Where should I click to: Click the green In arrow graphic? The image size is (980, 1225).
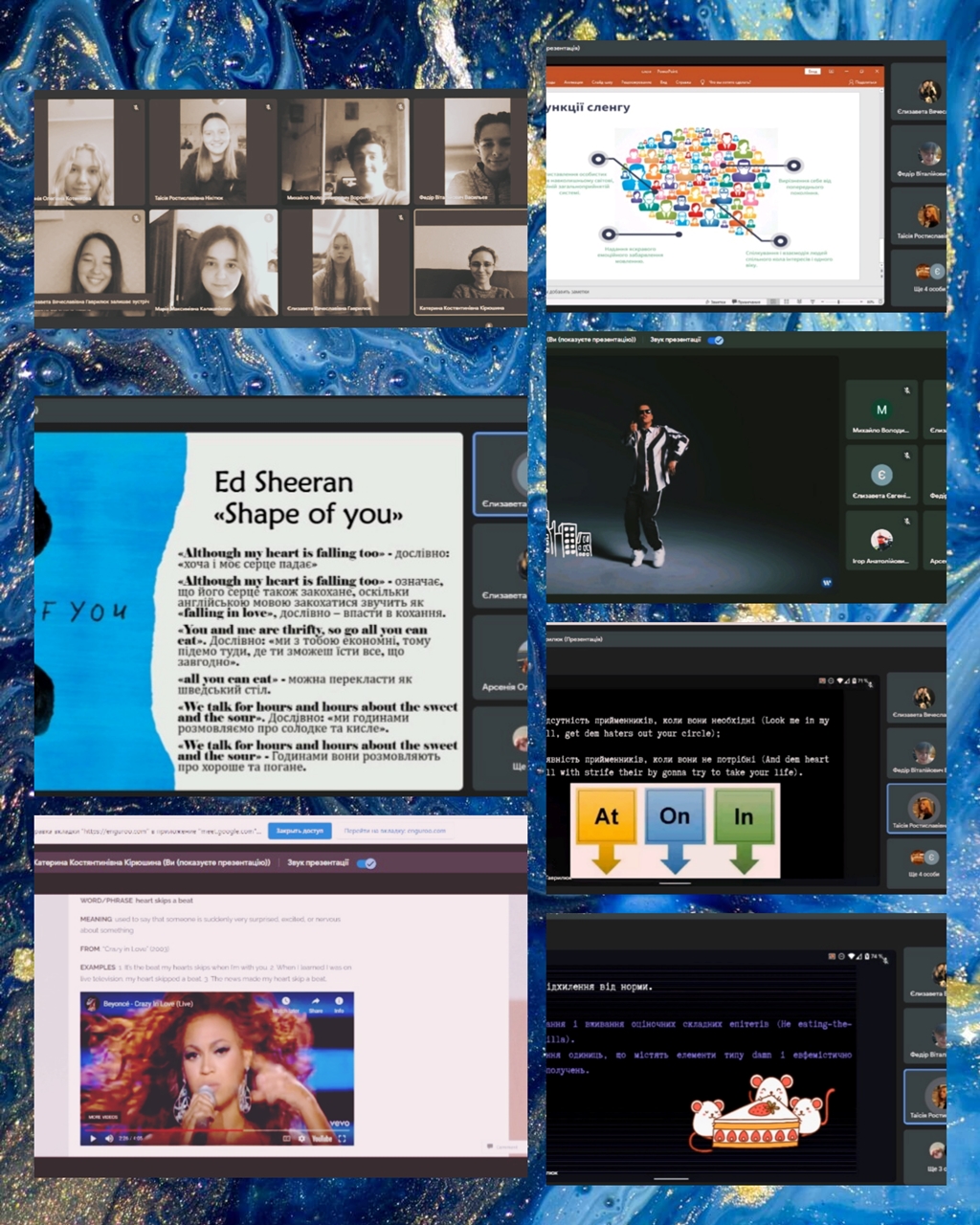click(x=744, y=830)
